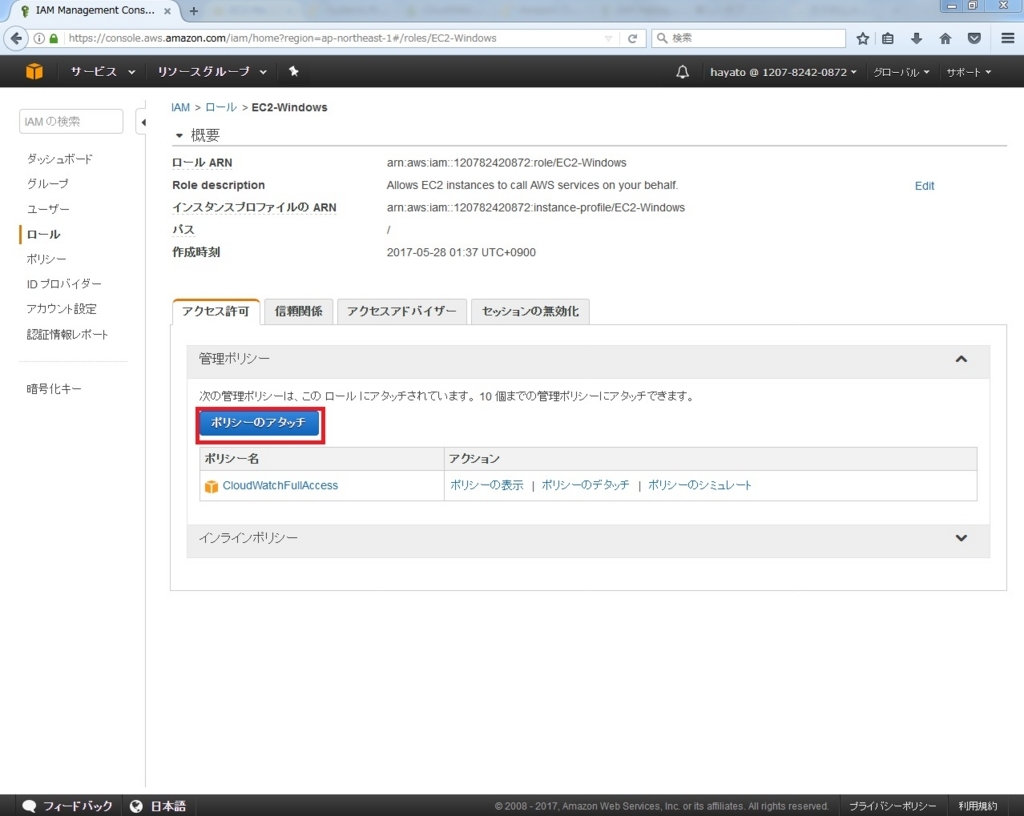This screenshot has height=816, width=1024.
Task: Switch to the アクセスアドバイザー tab
Action: pyautogui.click(x=402, y=311)
